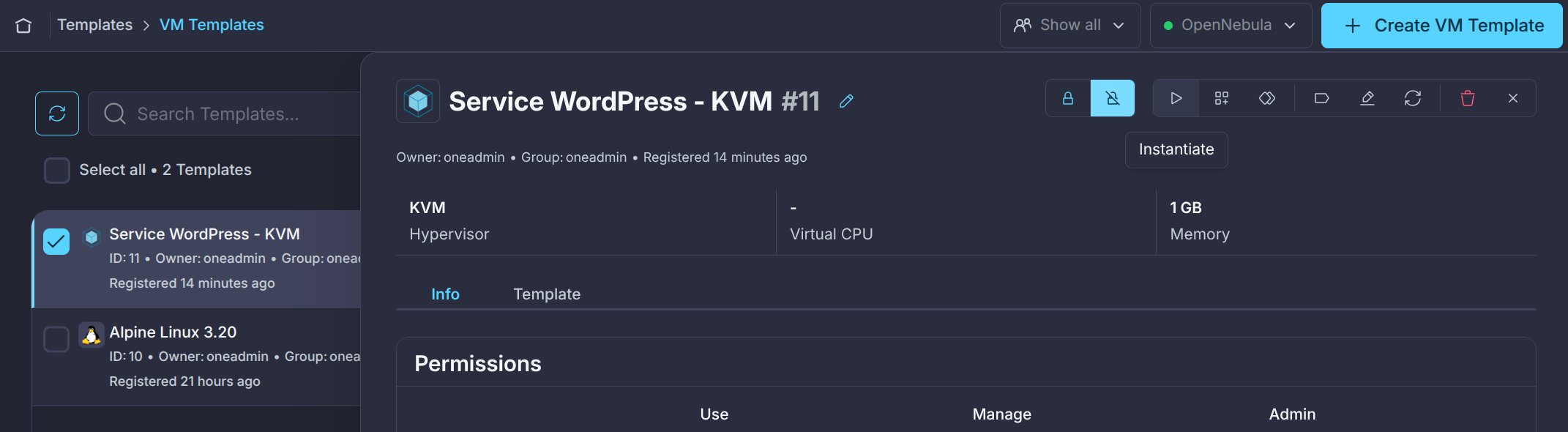Screen dimensions: 1568x432
Task: Click the 1 GB Memory value
Action: (x=1186, y=208)
